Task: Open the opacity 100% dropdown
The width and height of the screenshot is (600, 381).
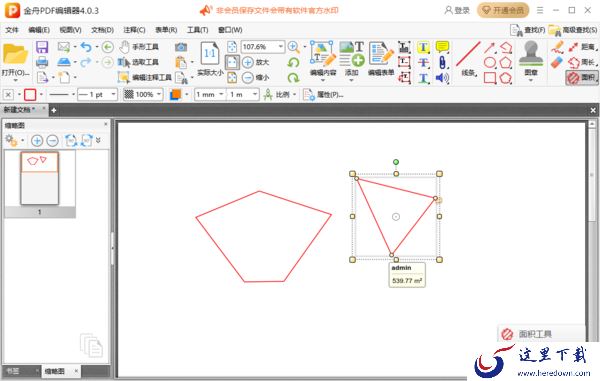Action: click(x=159, y=94)
